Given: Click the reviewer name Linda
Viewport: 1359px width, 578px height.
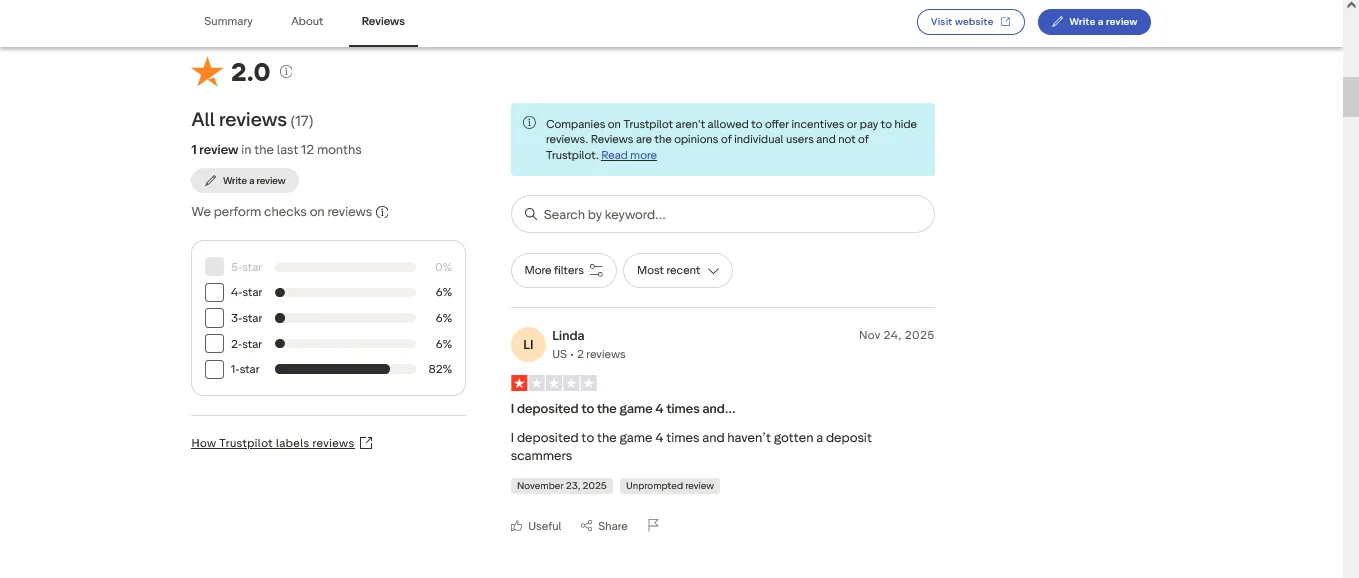Looking at the screenshot, I should click(568, 336).
